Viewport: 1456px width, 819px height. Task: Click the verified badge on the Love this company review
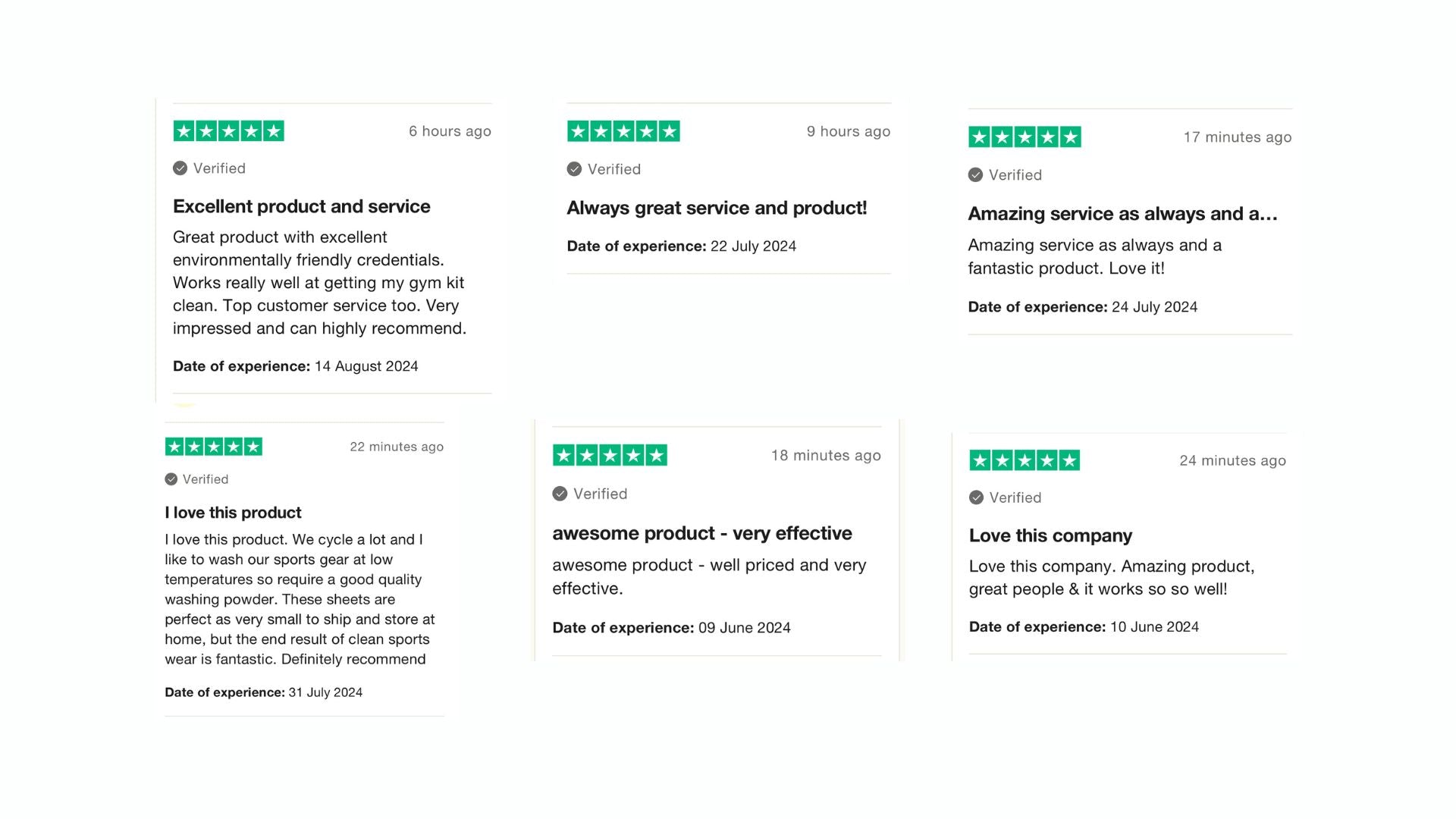(976, 497)
